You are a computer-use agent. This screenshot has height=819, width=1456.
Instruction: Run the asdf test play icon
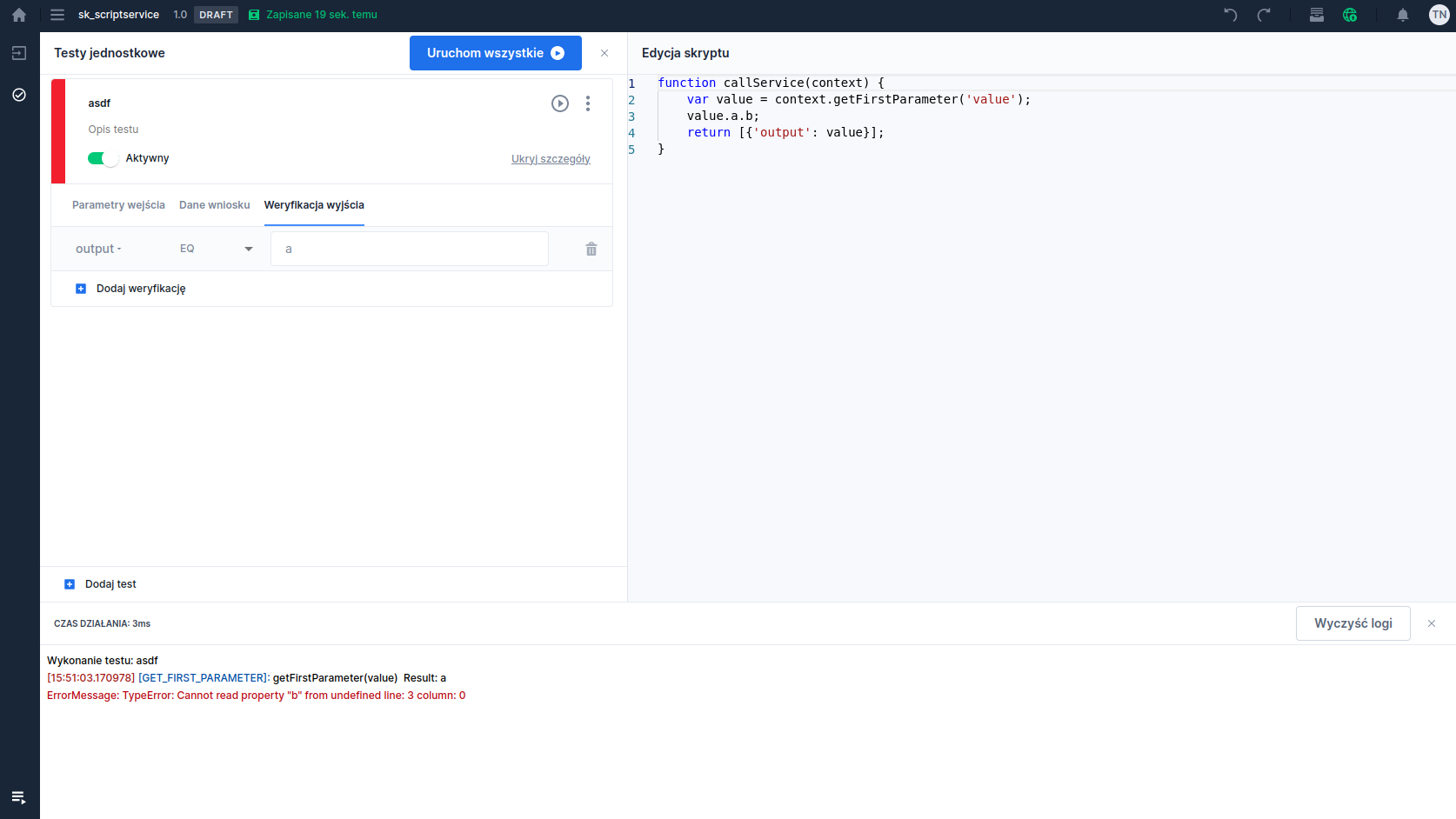[560, 103]
